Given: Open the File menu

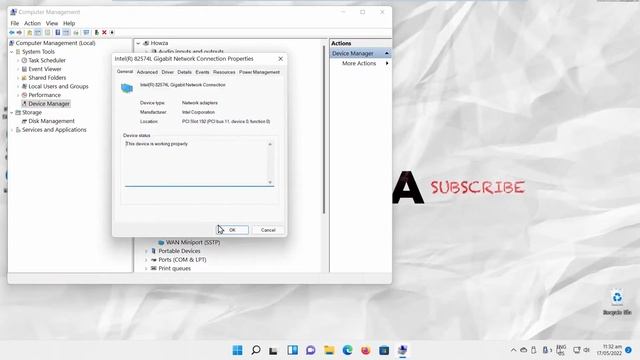Looking at the screenshot, I should (15, 23).
